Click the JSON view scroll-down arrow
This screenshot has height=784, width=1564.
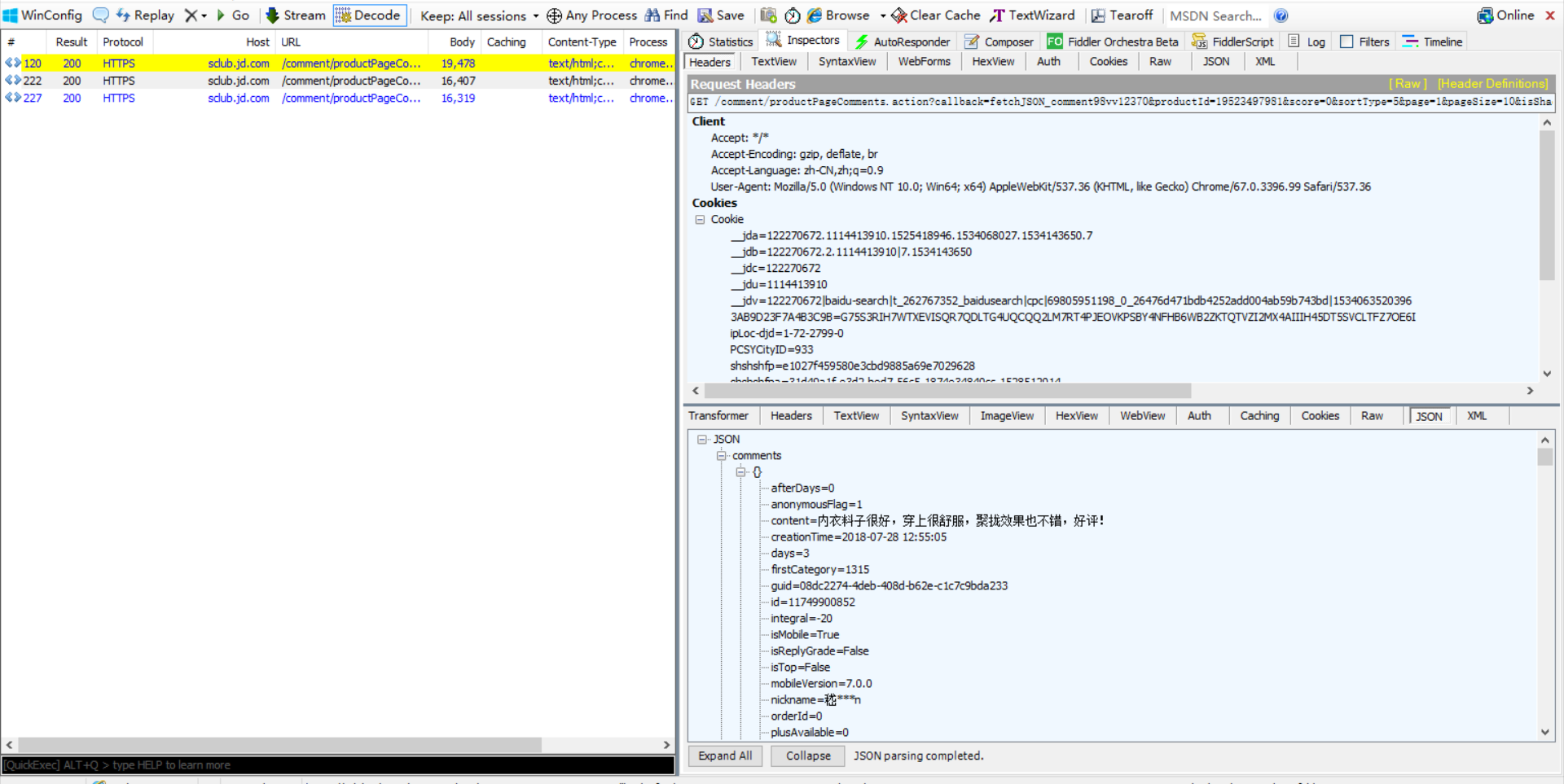click(1545, 732)
